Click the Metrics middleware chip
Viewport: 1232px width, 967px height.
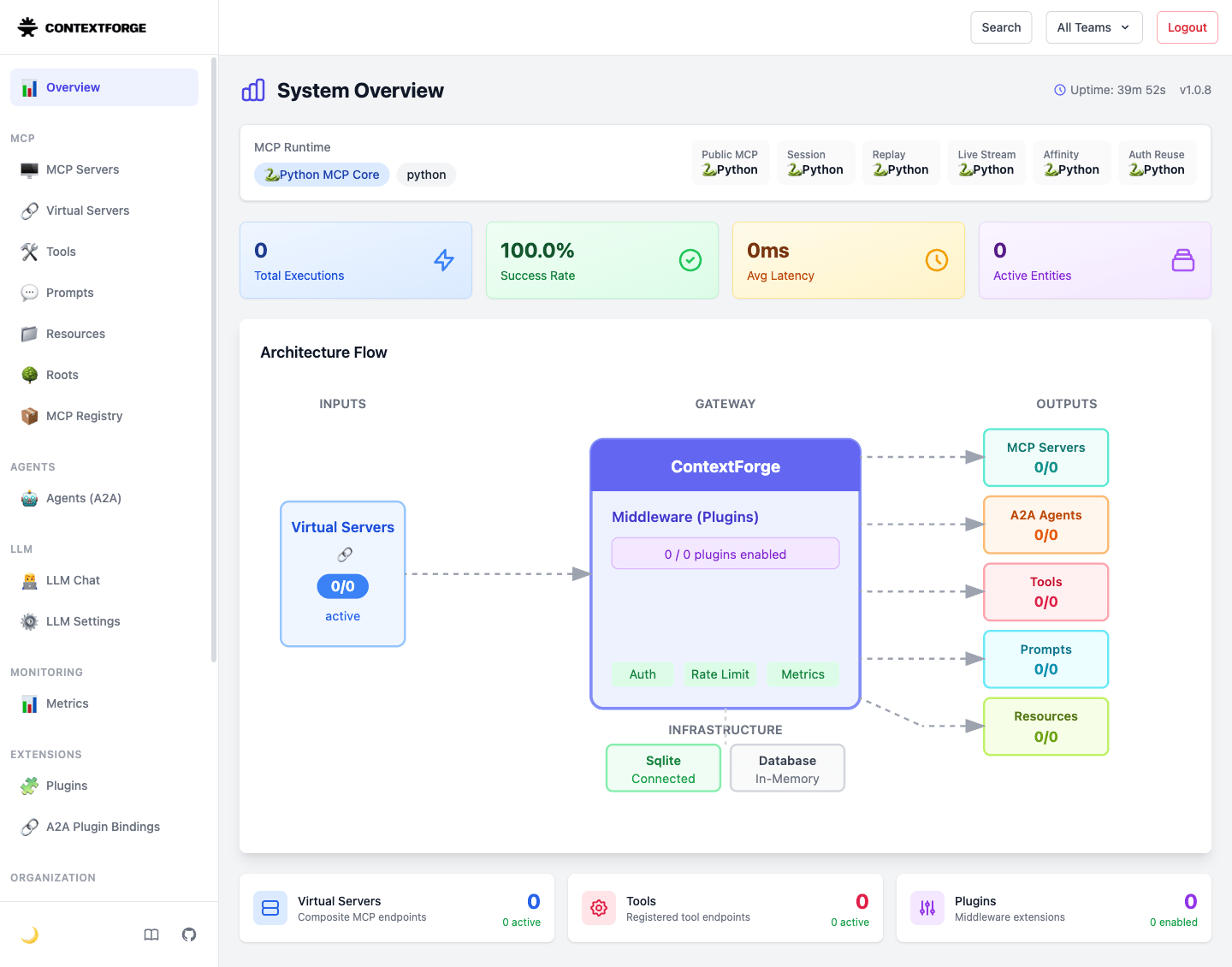click(803, 674)
